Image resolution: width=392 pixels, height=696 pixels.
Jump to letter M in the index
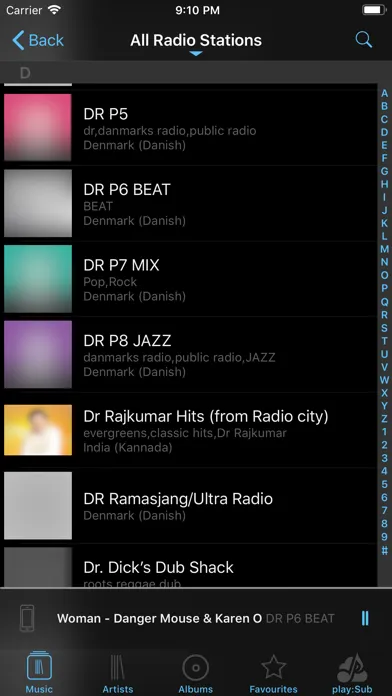[x=384, y=249]
